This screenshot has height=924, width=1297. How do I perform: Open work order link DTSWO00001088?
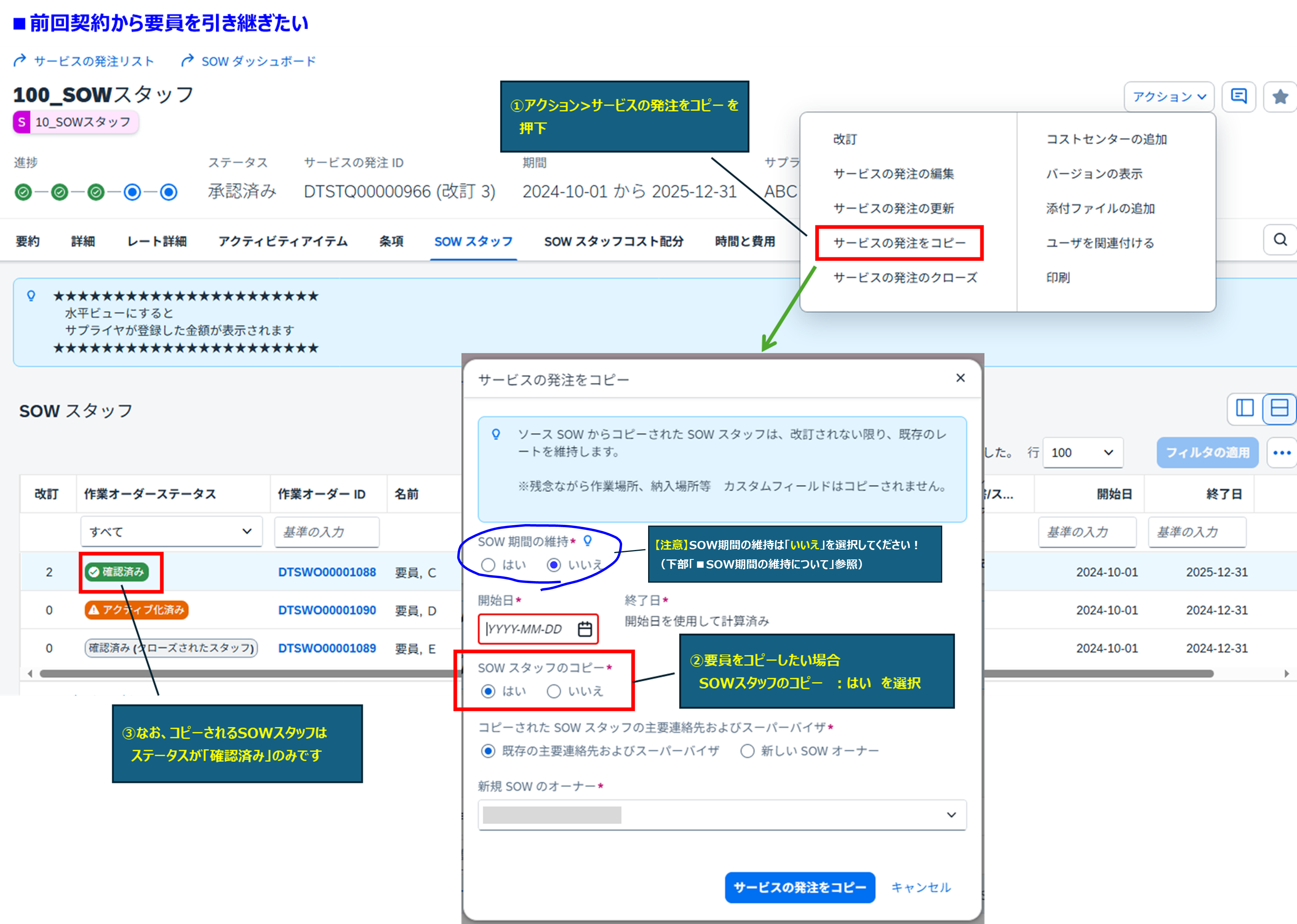pos(327,572)
